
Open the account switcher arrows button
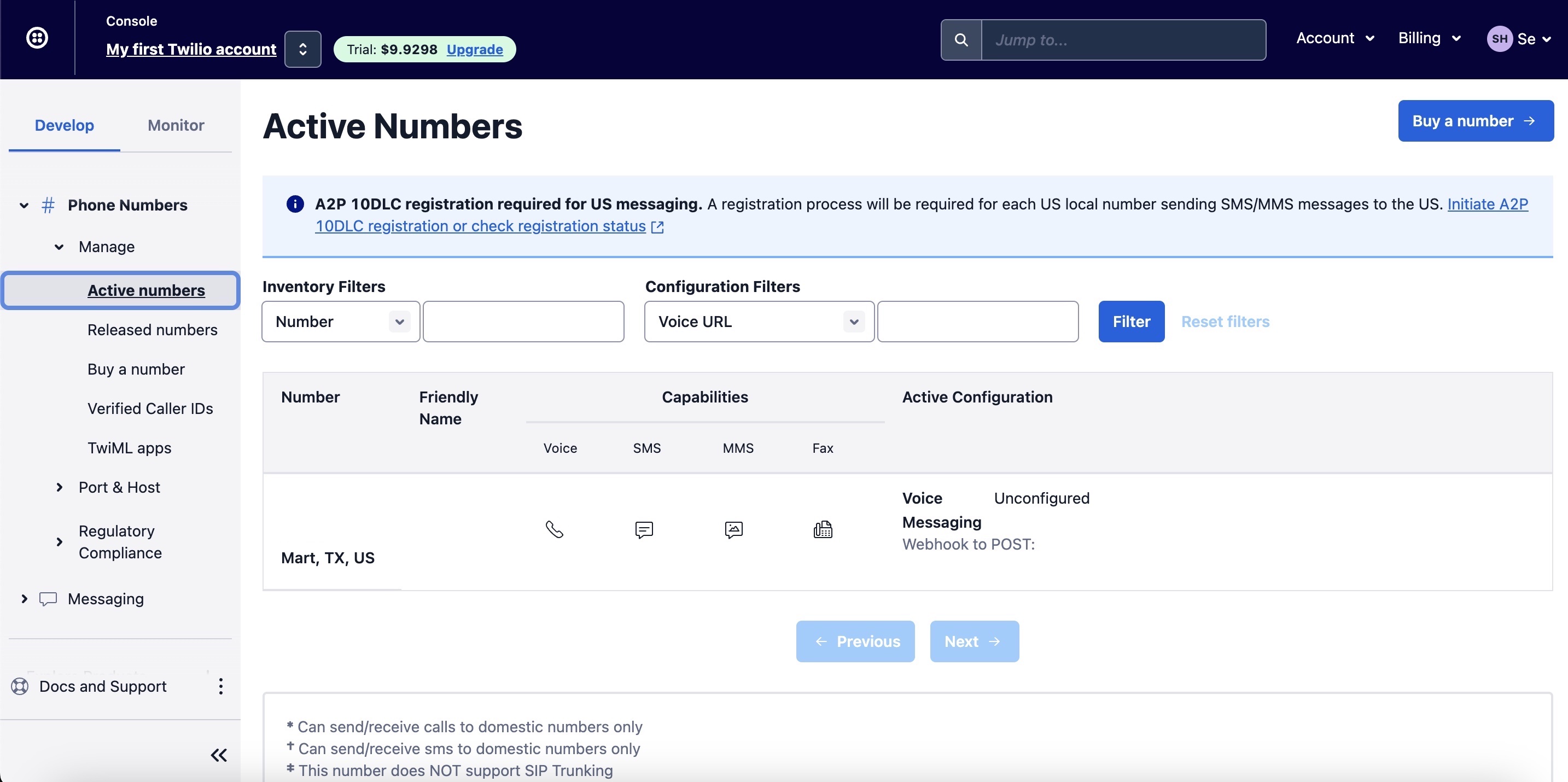pos(302,49)
